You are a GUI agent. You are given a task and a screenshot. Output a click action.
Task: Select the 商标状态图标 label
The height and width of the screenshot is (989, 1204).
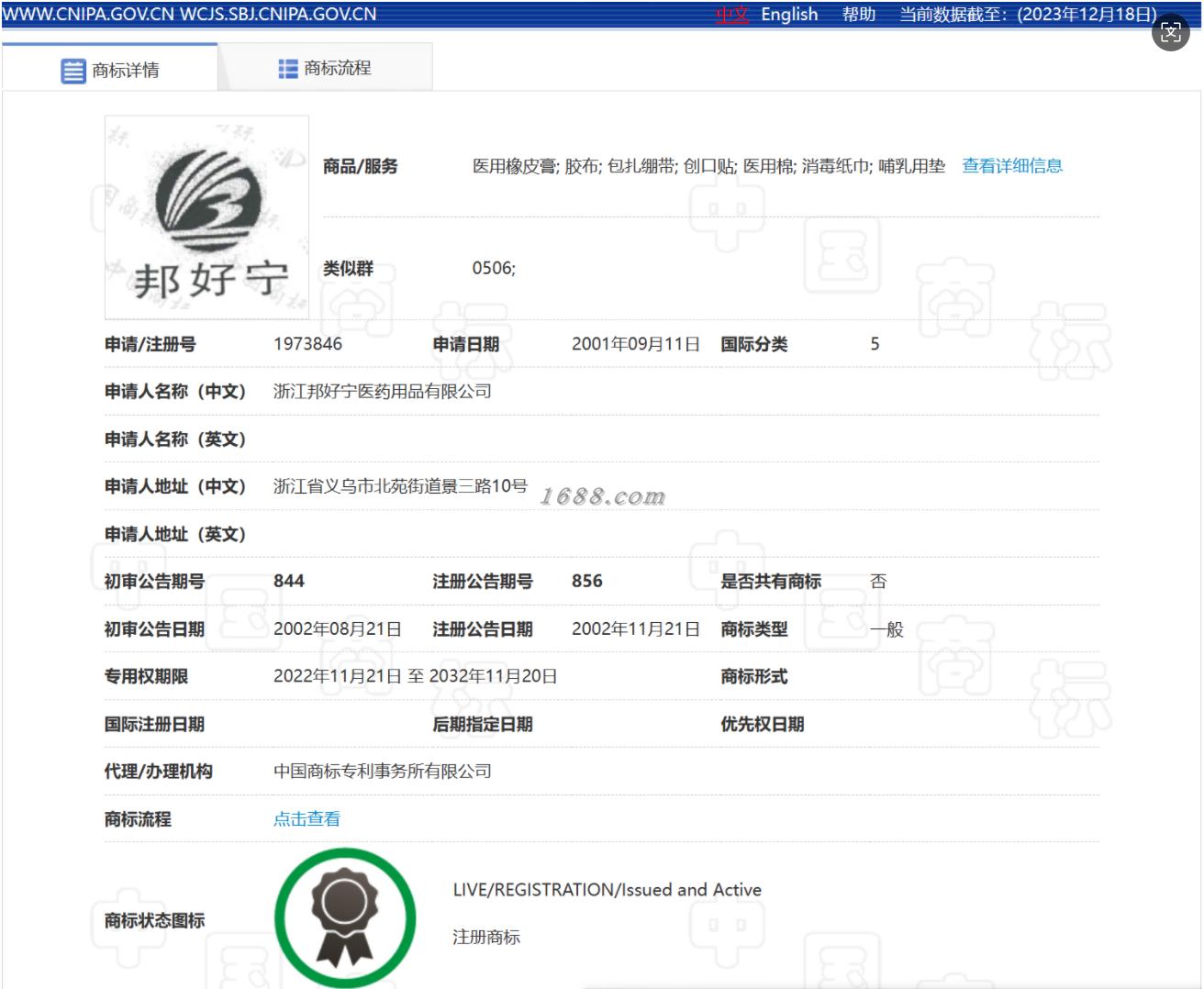(154, 920)
